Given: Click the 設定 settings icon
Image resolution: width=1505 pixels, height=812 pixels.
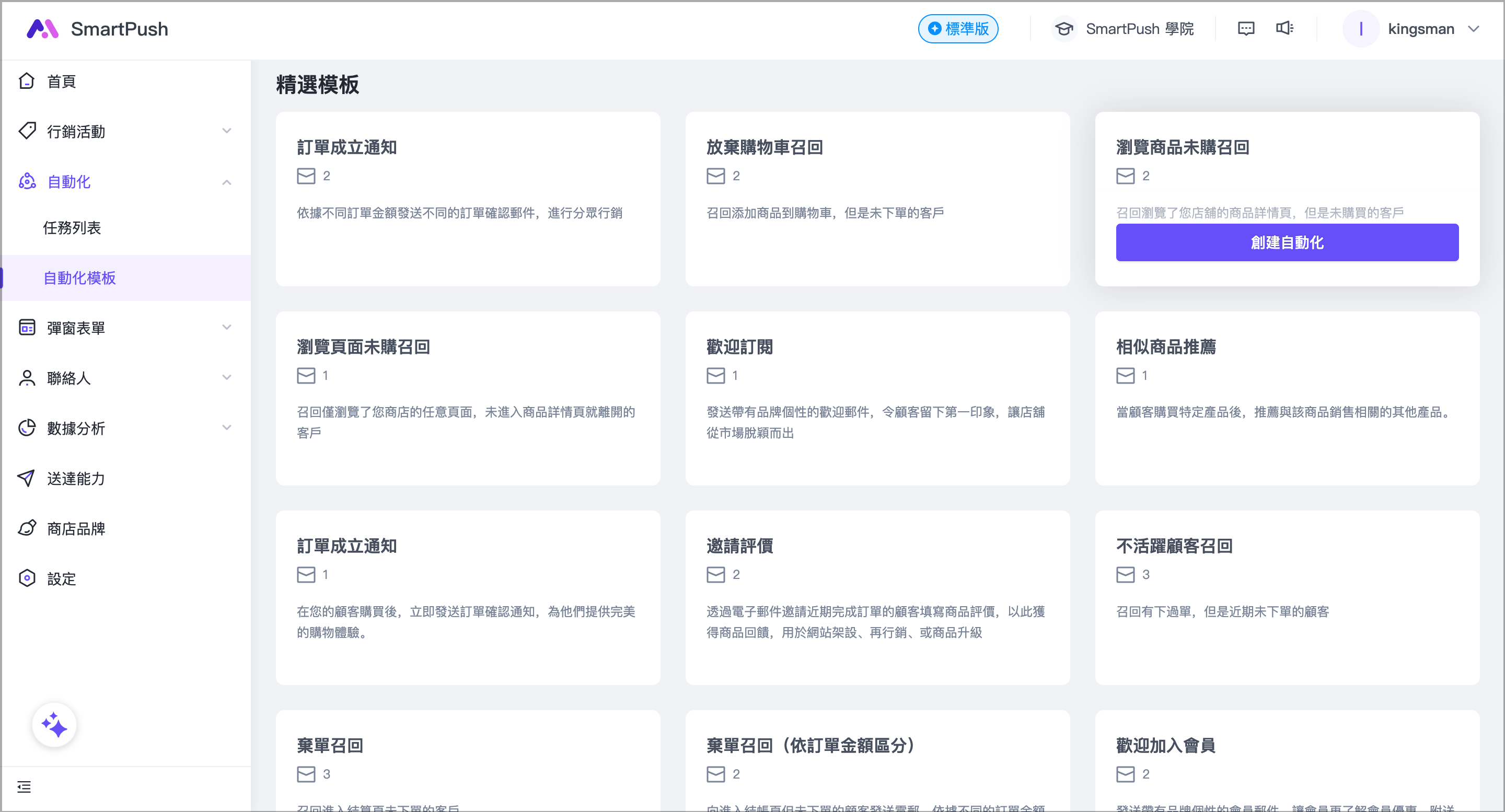Looking at the screenshot, I should [x=27, y=578].
